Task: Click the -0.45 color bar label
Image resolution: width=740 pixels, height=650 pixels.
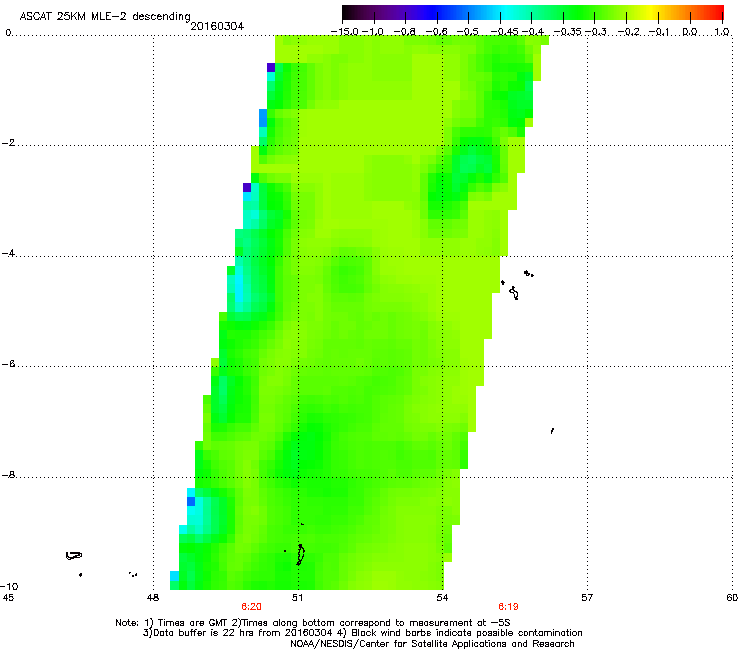Action: point(505,32)
